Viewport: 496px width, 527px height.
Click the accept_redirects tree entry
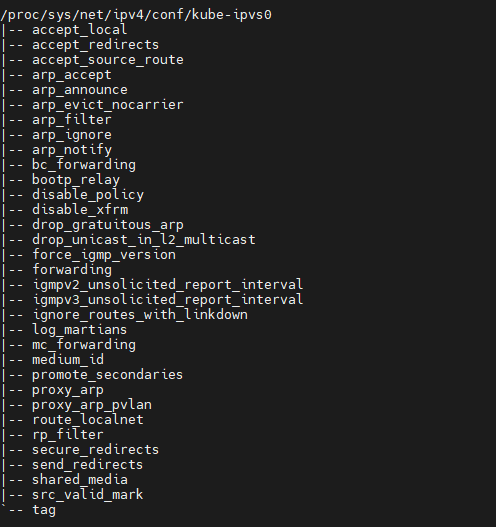[x=95, y=45]
